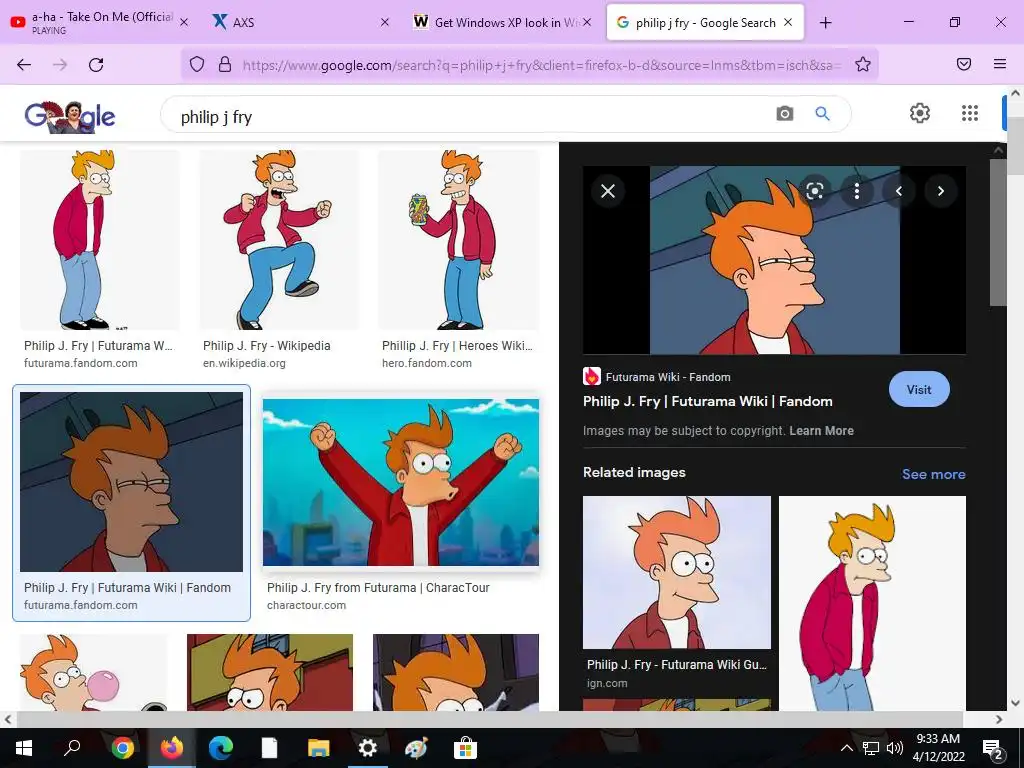Viewport: 1024px width, 768px height.
Task: Open the Save to Pocket icon
Action: pos(963,64)
